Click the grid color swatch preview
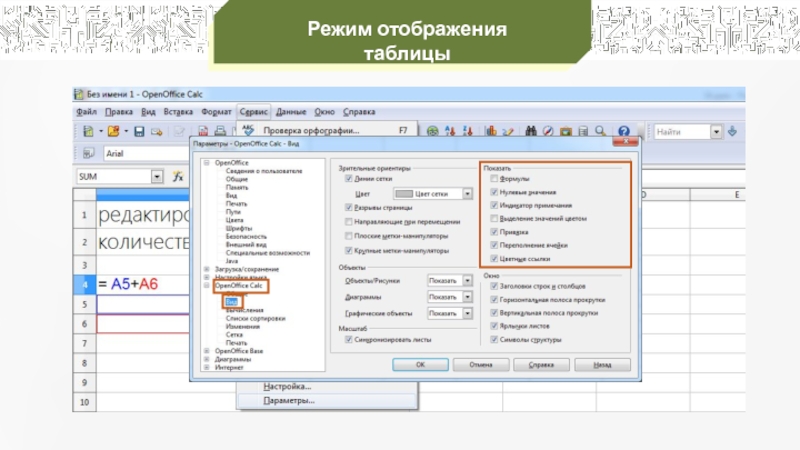800x450 pixels. [405, 193]
